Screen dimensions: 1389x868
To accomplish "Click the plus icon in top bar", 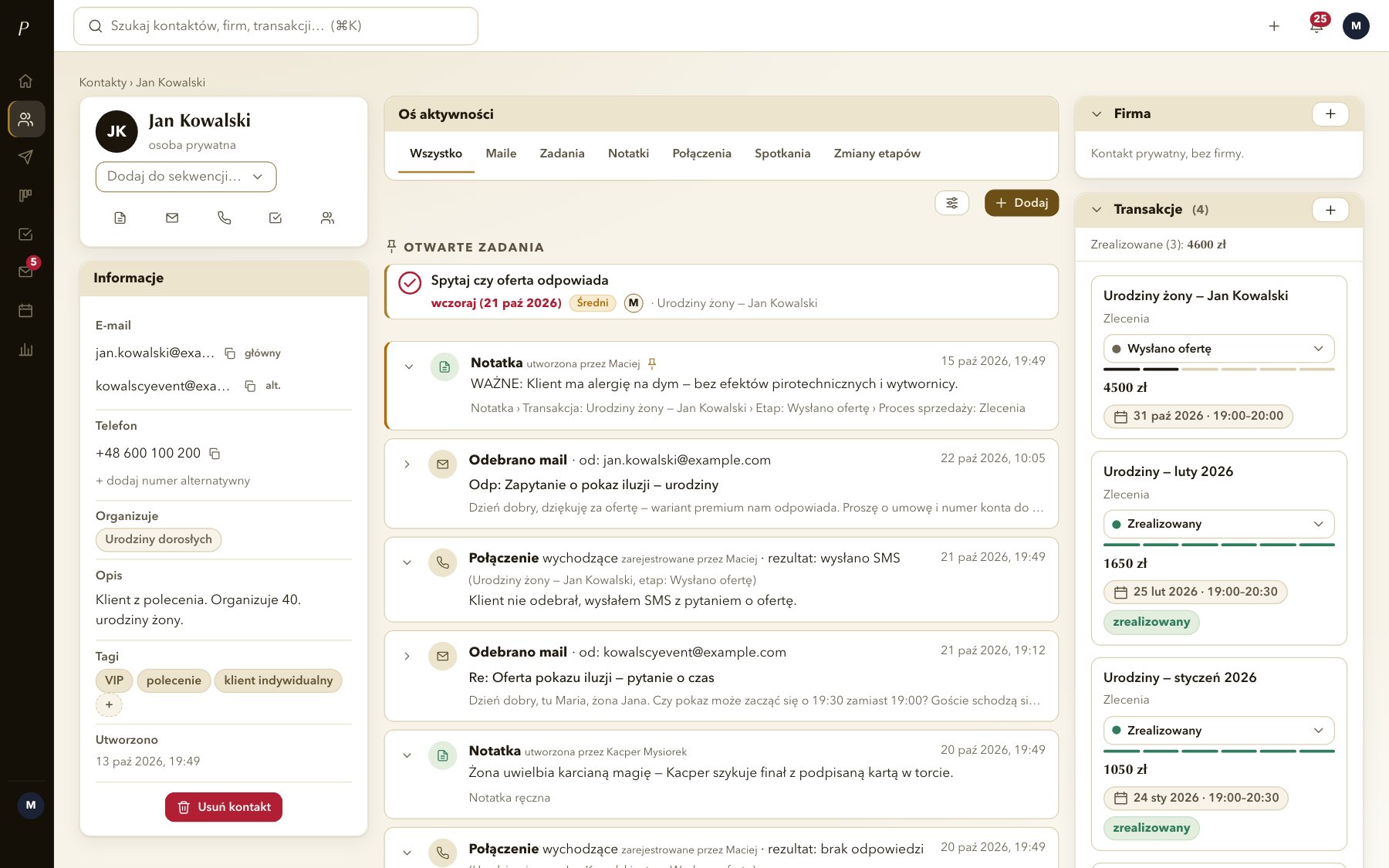I will [x=1274, y=25].
